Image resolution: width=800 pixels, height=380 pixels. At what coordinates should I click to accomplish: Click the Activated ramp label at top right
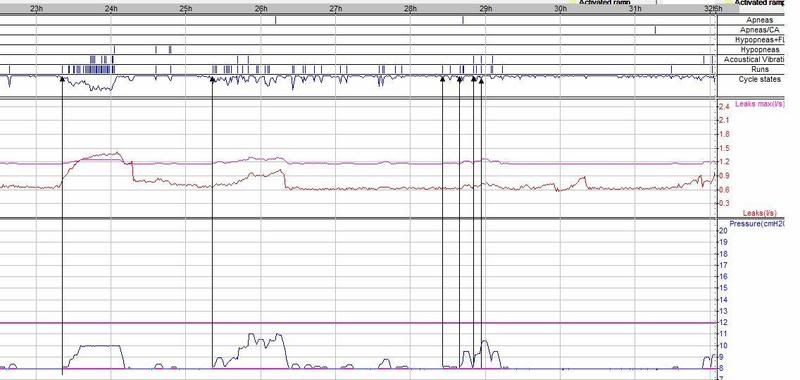(x=759, y=3)
